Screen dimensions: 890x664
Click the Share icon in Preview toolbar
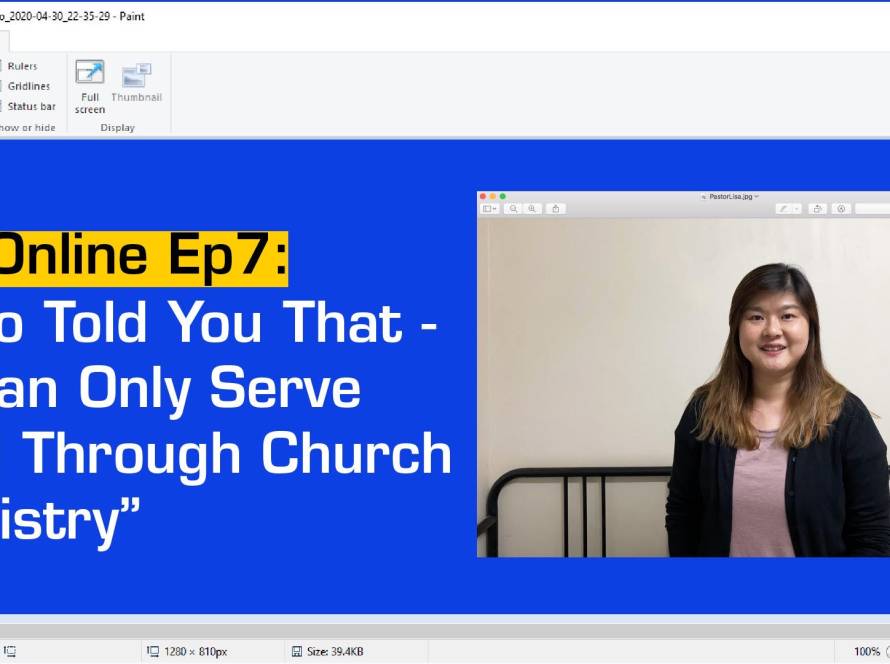(556, 209)
